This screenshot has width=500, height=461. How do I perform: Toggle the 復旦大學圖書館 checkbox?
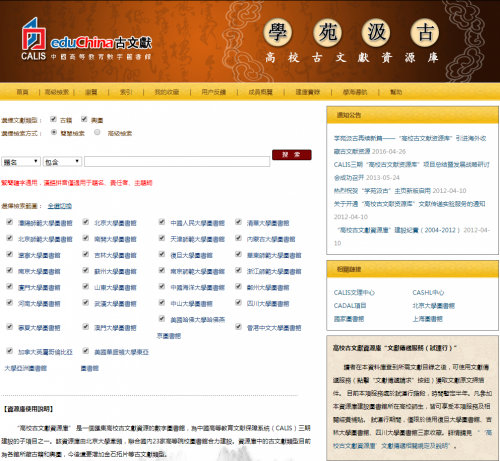162,254
